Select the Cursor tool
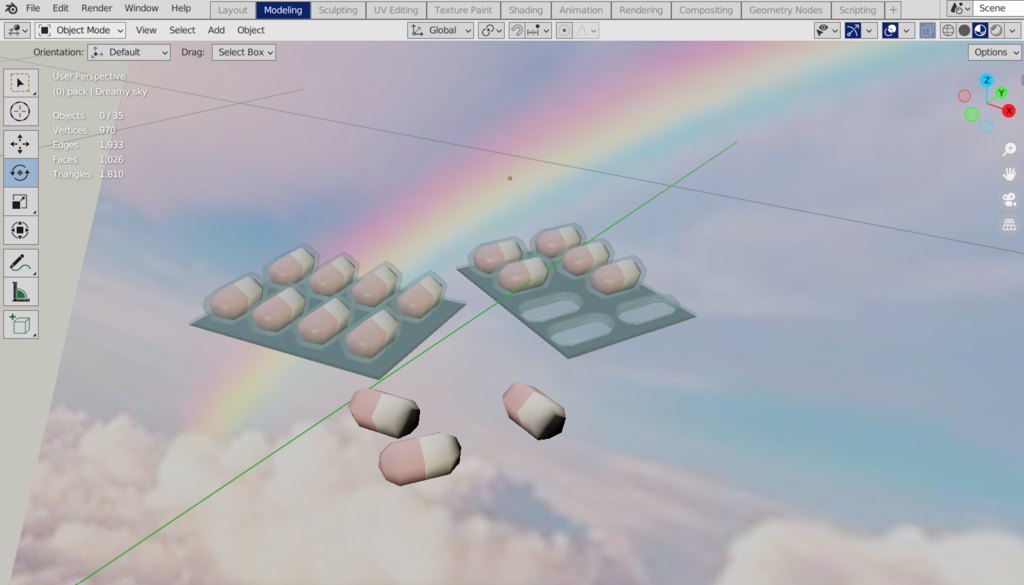This screenshot has height=585, width=1024. coord(20,112)
